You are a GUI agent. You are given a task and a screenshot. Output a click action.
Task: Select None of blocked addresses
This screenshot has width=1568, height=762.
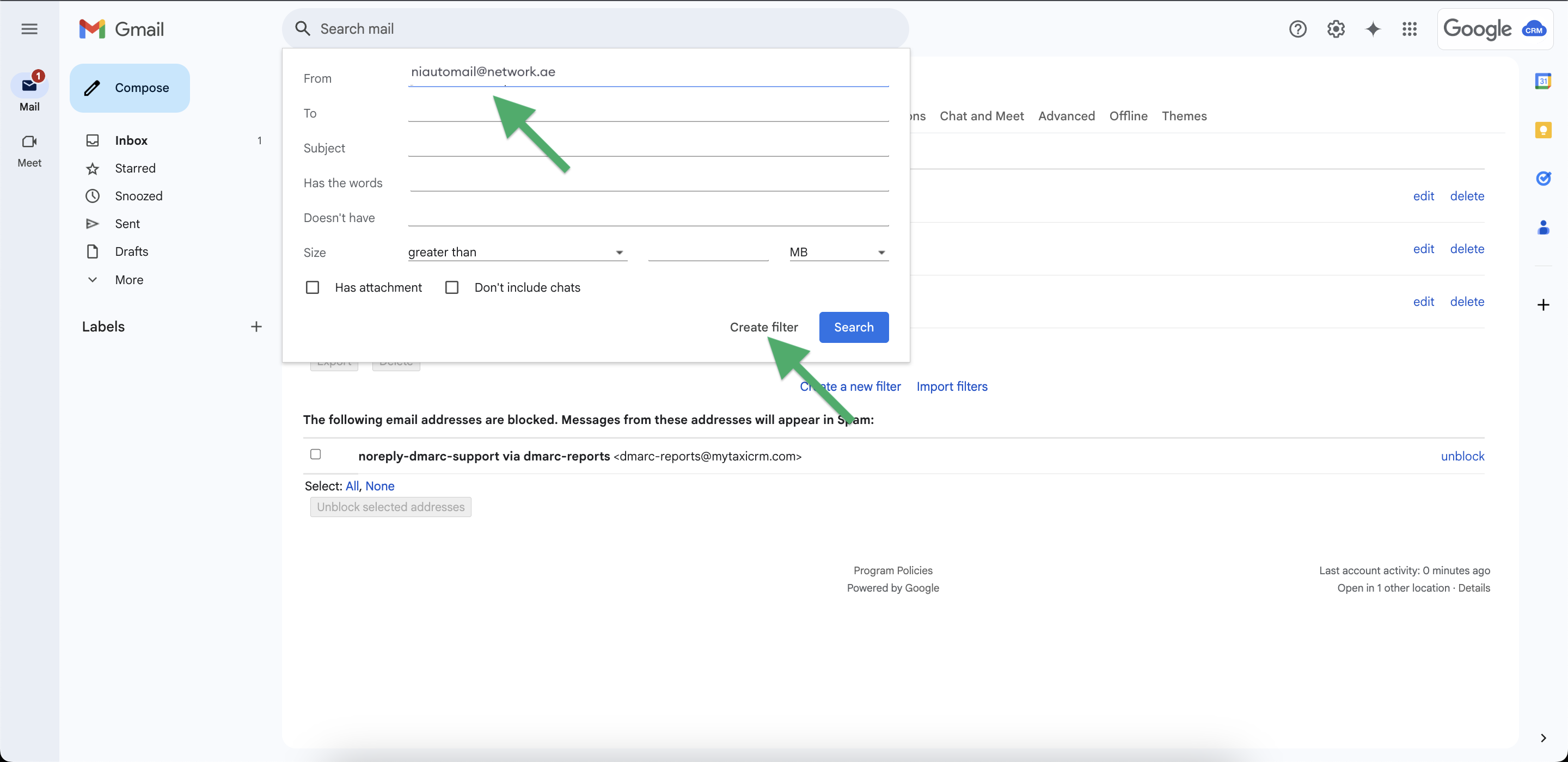380,486
